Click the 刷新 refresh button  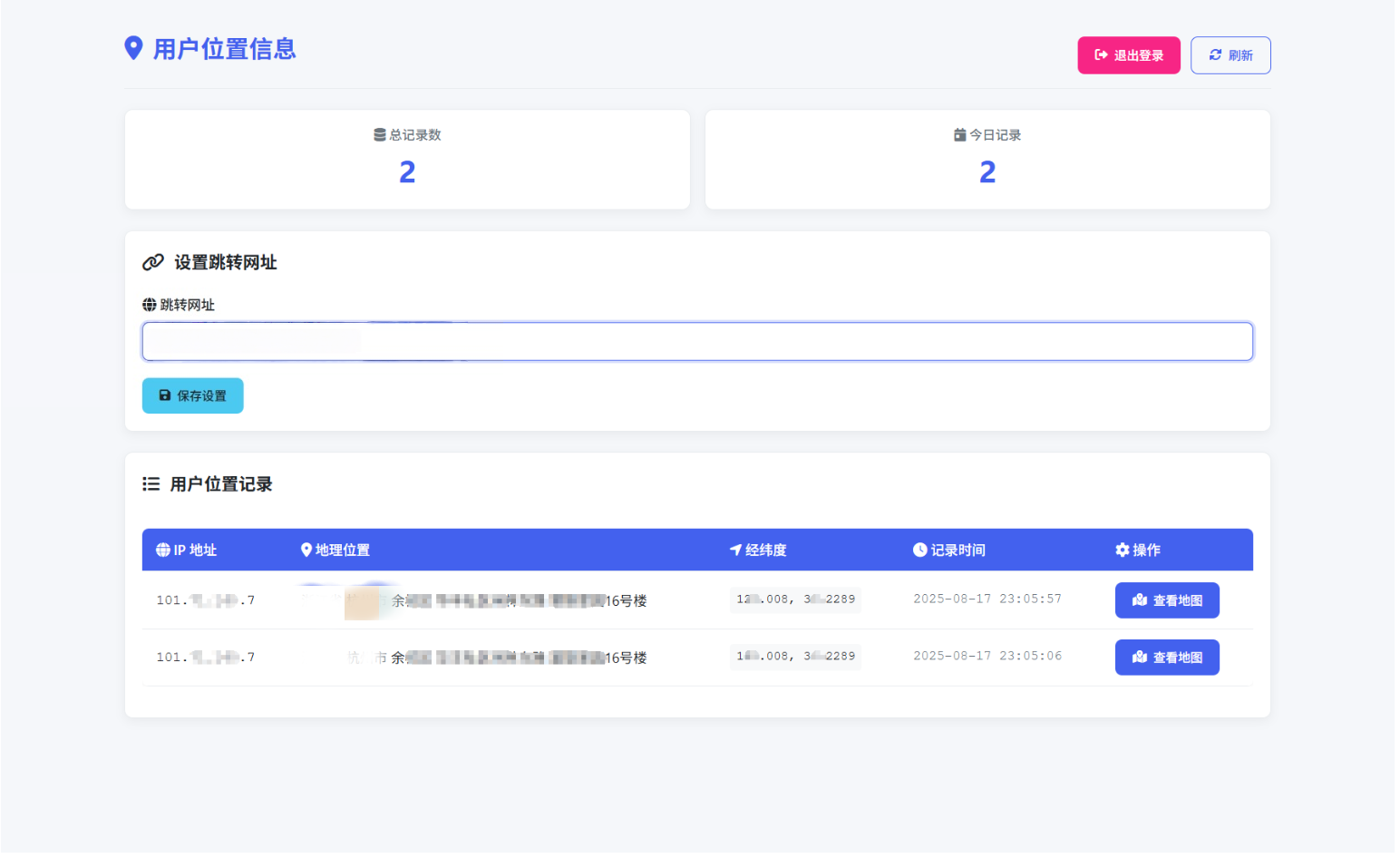(x=1230, y=55)
